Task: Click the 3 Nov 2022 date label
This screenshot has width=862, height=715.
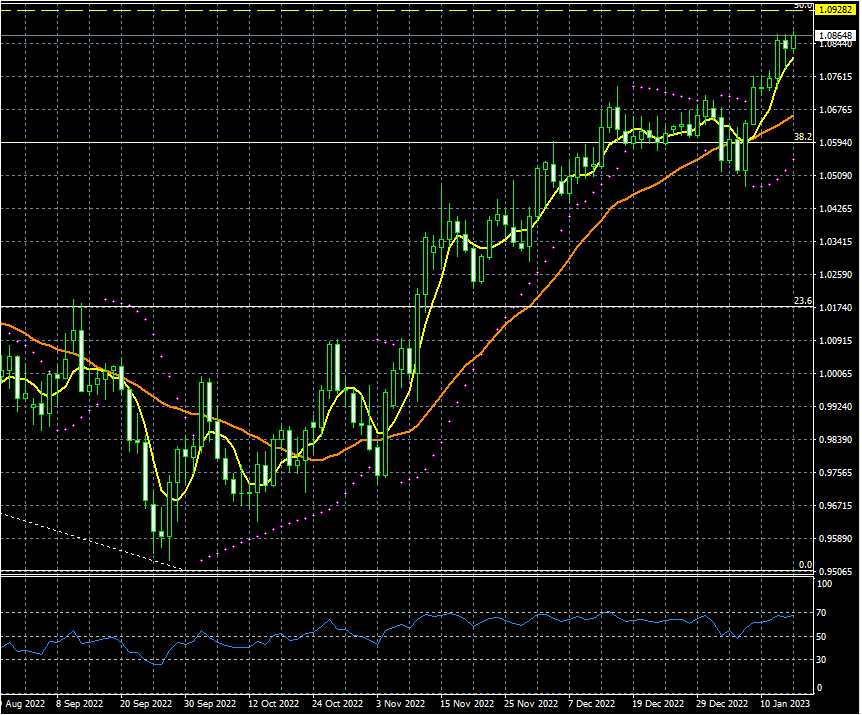Action: 400,703
